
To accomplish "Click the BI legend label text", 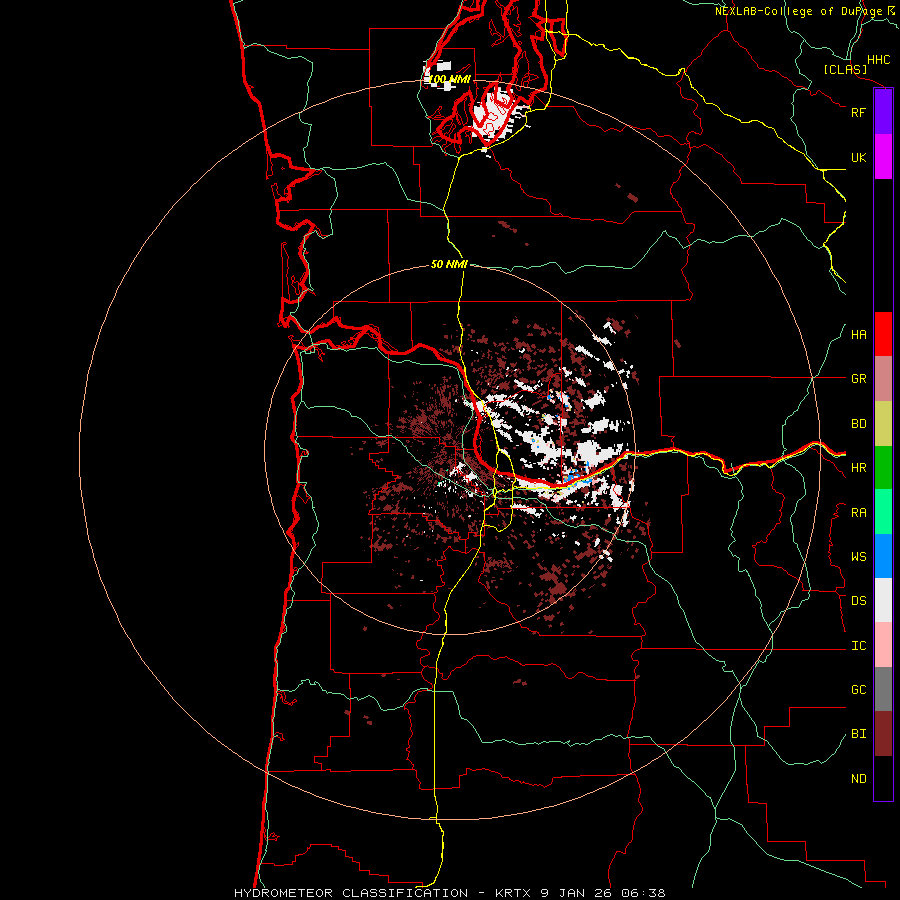I will (x=859, y=734).
